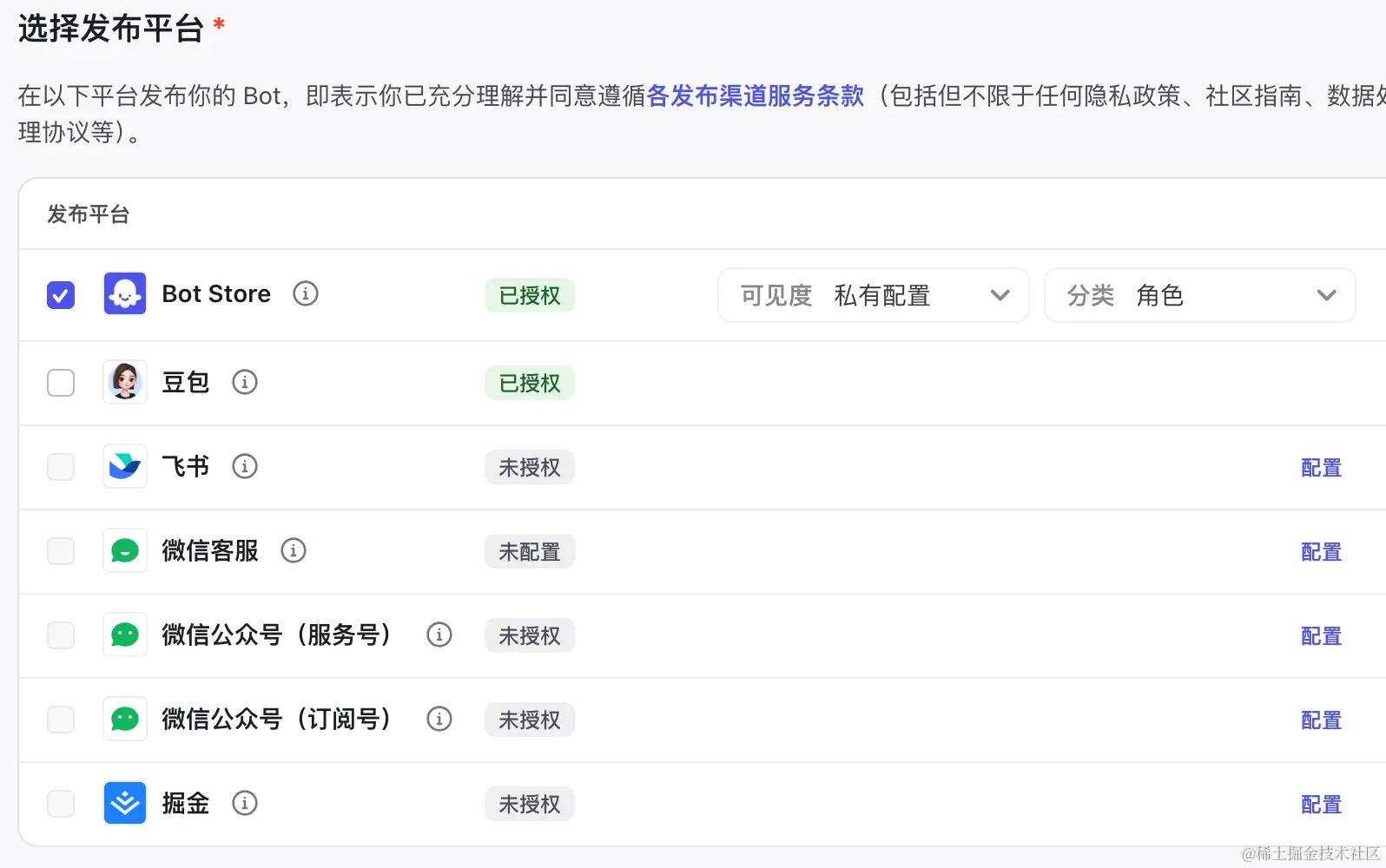
Task: Click the info icon next to 飞书
Action: click(245, 467)
